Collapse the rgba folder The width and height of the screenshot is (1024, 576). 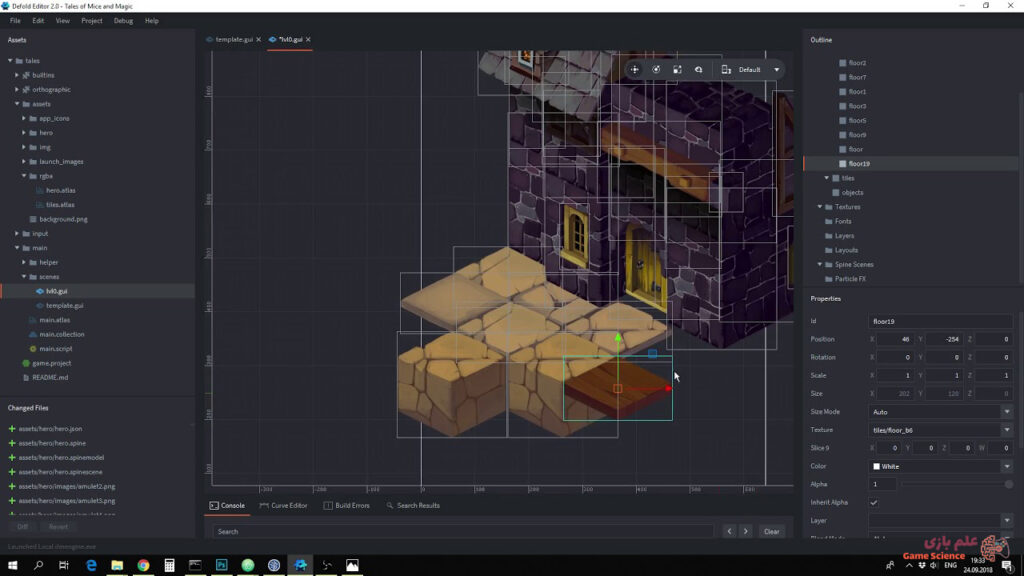[x=24, y=176]
